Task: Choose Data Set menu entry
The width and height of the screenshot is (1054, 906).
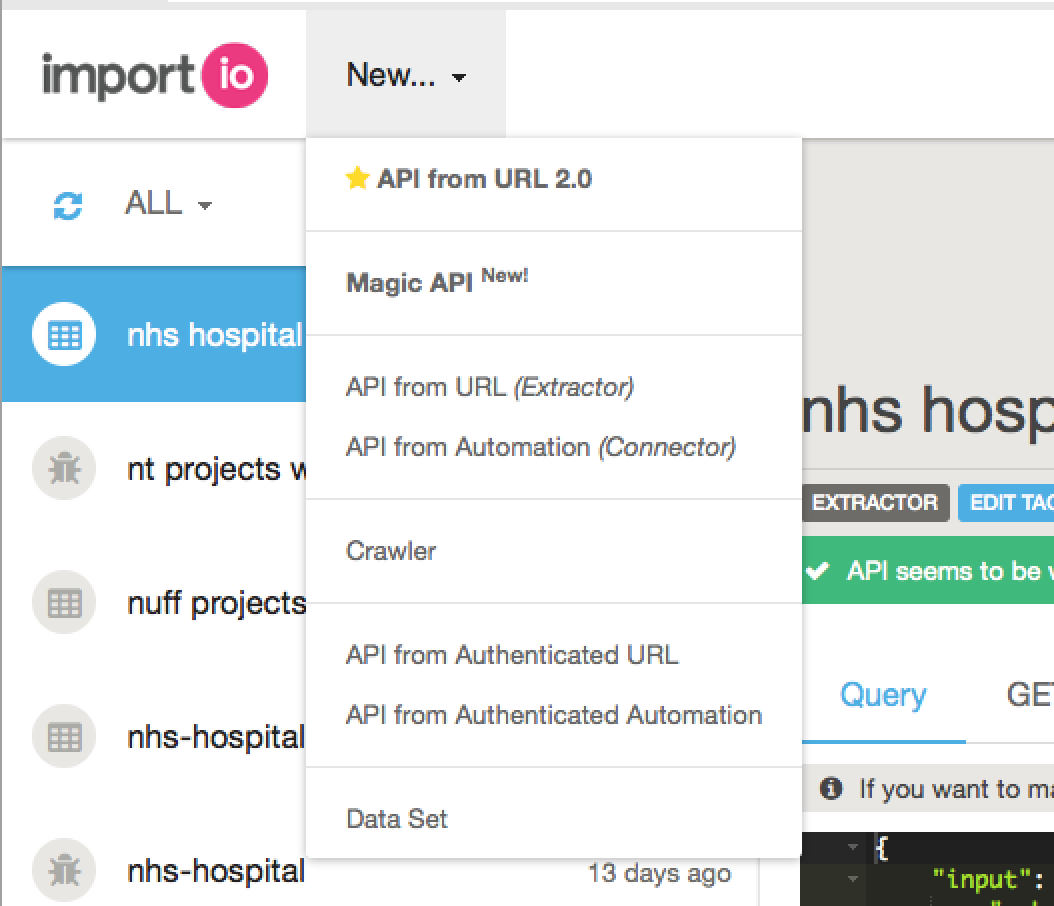Action: coord(554,819)
